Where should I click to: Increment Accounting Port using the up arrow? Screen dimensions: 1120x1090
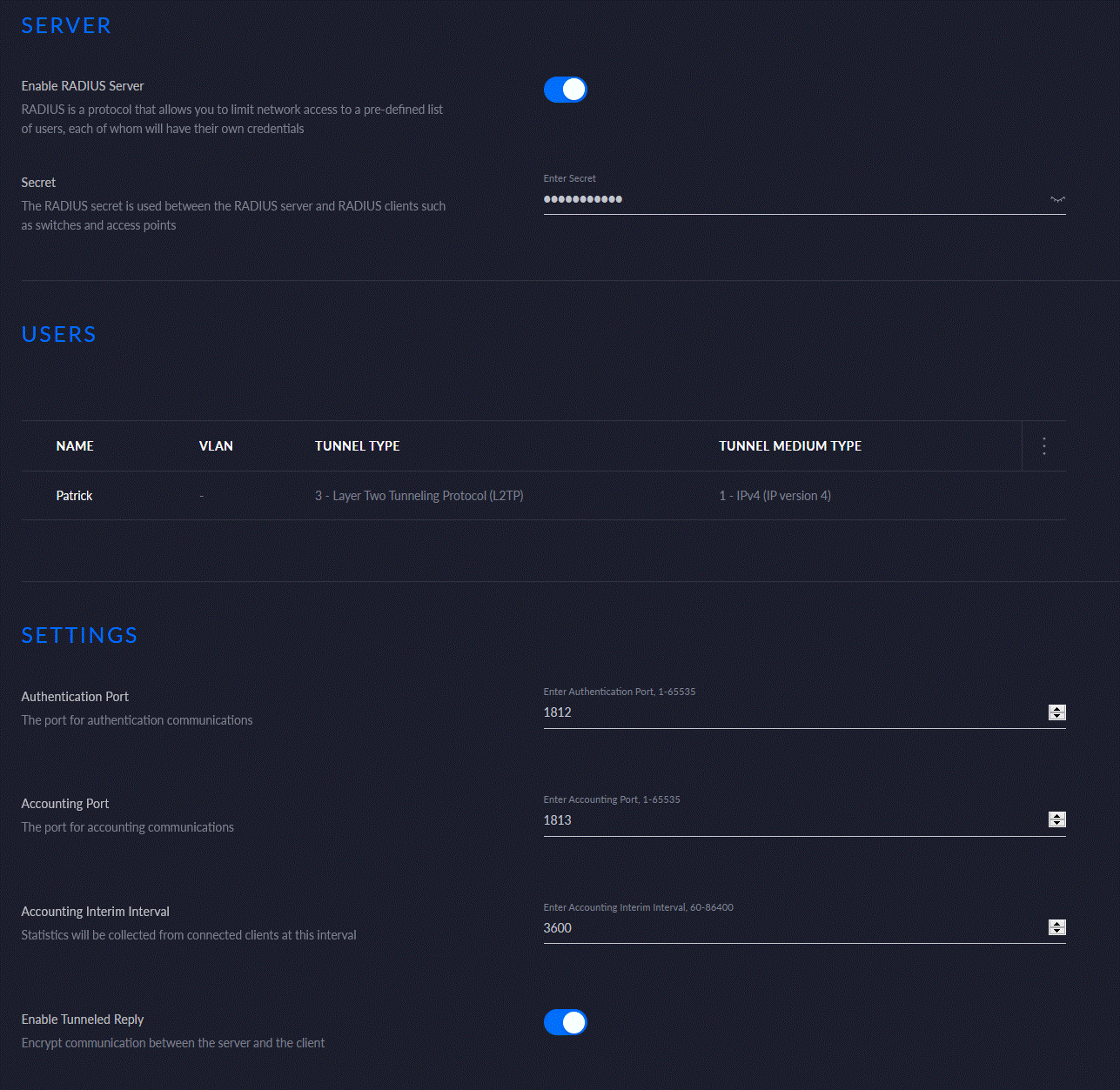(1057, 816)
